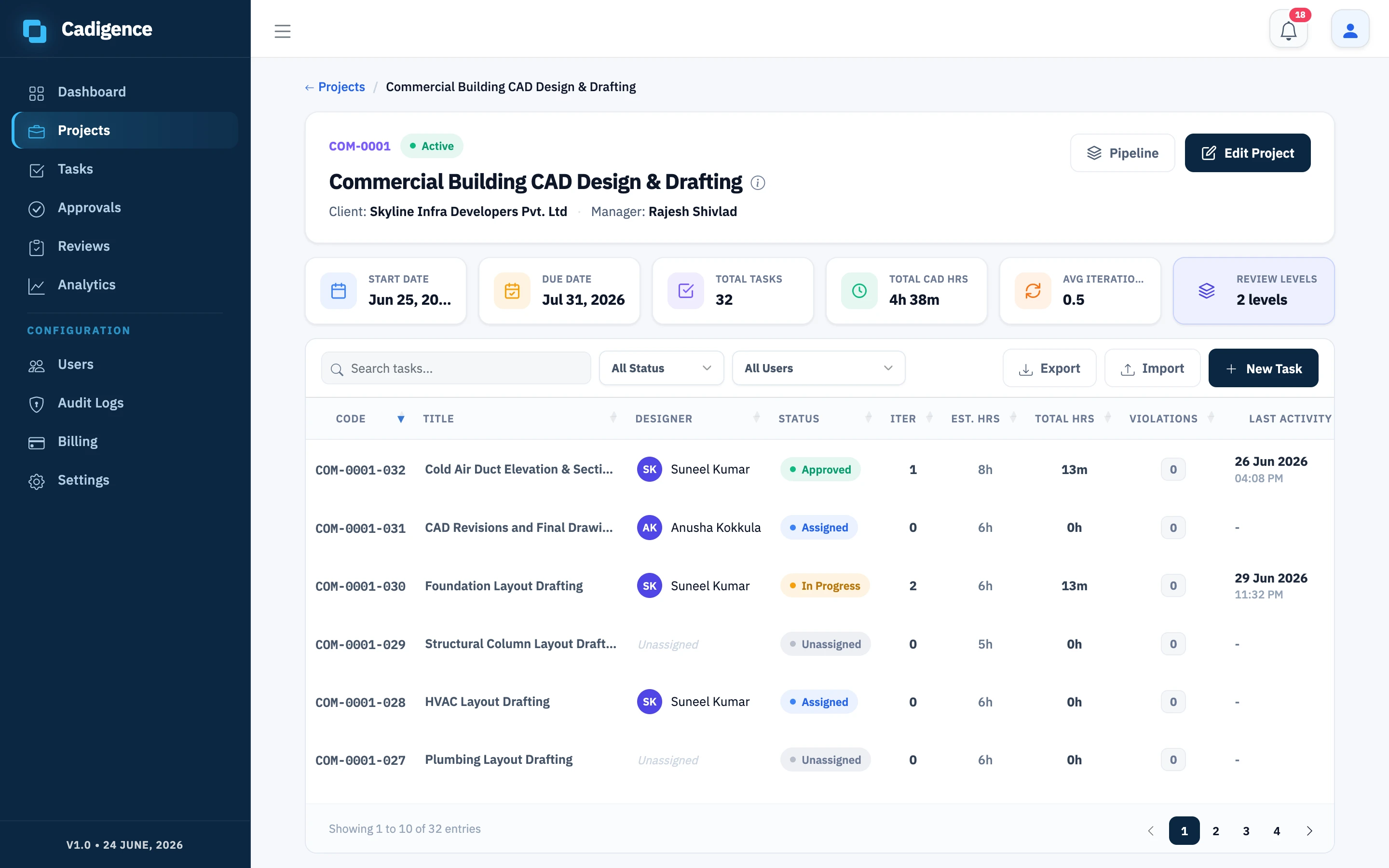Click the Active project status badge
This screenshot has width=1389, height=868.
(432, 146)
